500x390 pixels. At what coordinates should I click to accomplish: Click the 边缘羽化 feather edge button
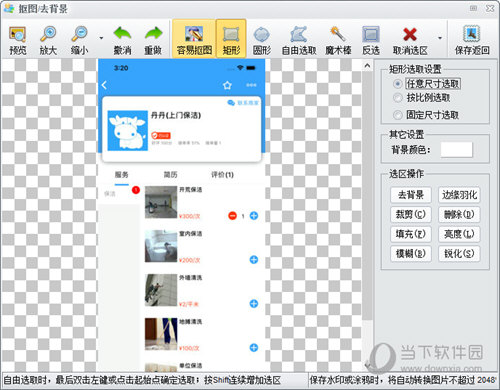pyautogui.click(x=459, y=195)
